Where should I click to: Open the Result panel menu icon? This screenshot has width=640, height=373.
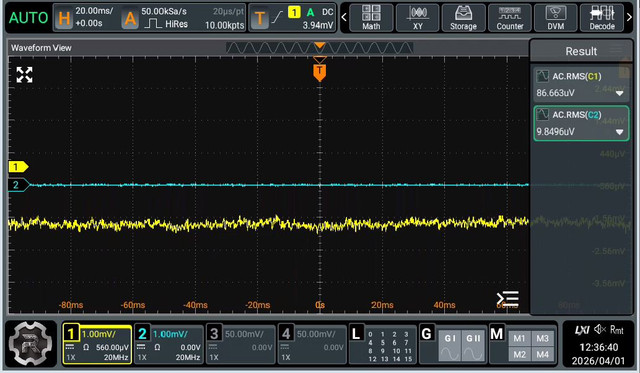[616, 51]
